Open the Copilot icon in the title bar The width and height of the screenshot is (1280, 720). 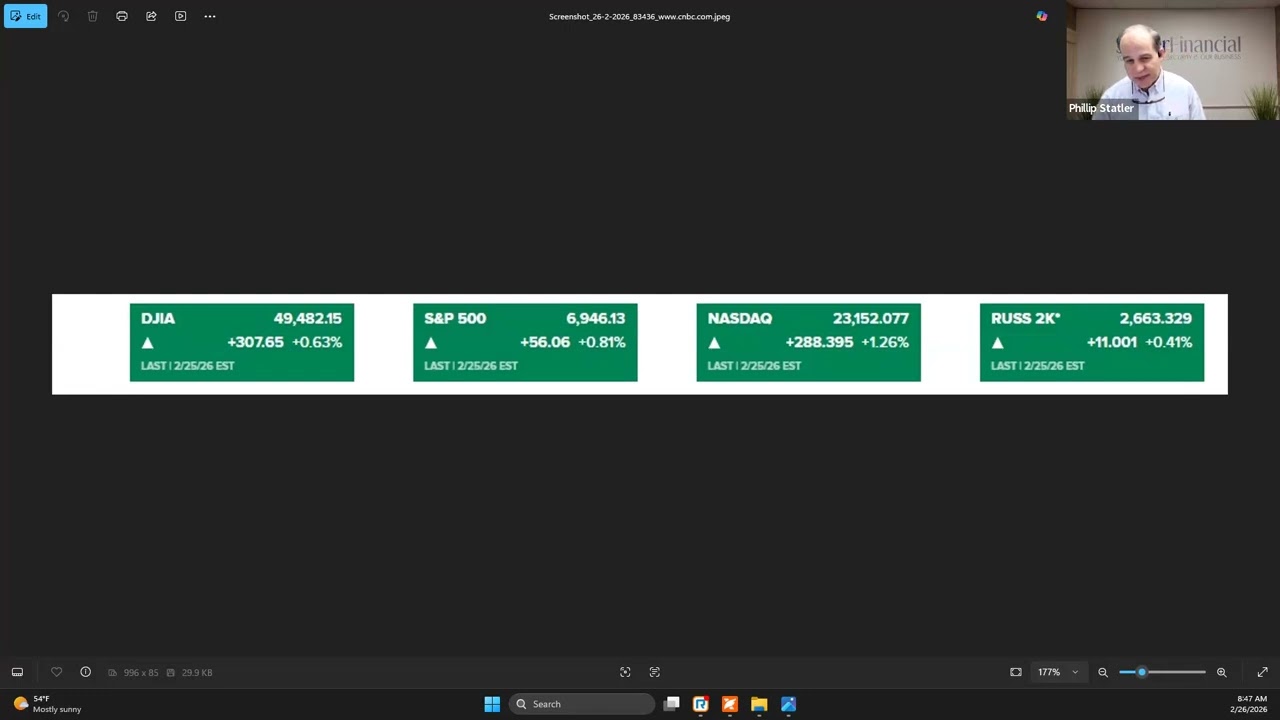coord(1042,16)
